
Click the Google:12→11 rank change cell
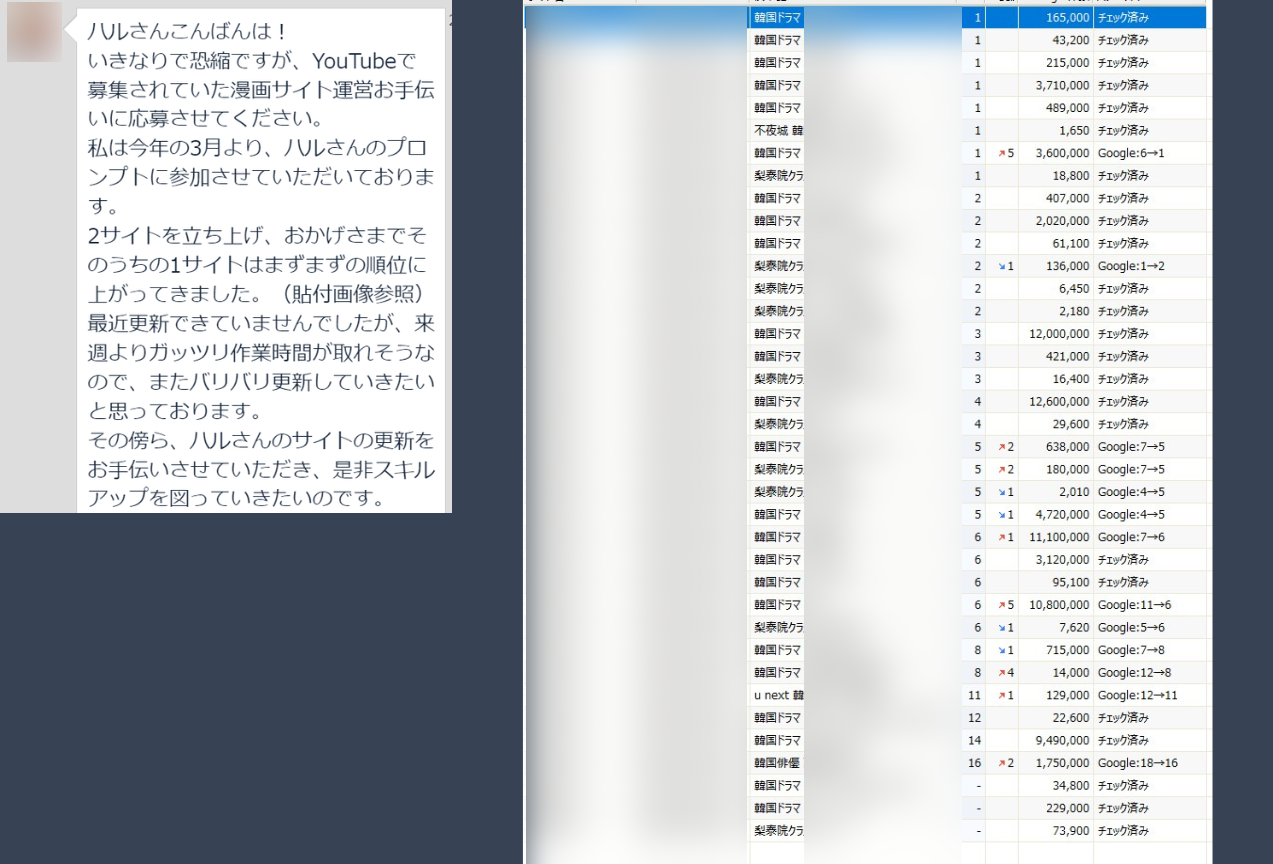click(1137, 695)
